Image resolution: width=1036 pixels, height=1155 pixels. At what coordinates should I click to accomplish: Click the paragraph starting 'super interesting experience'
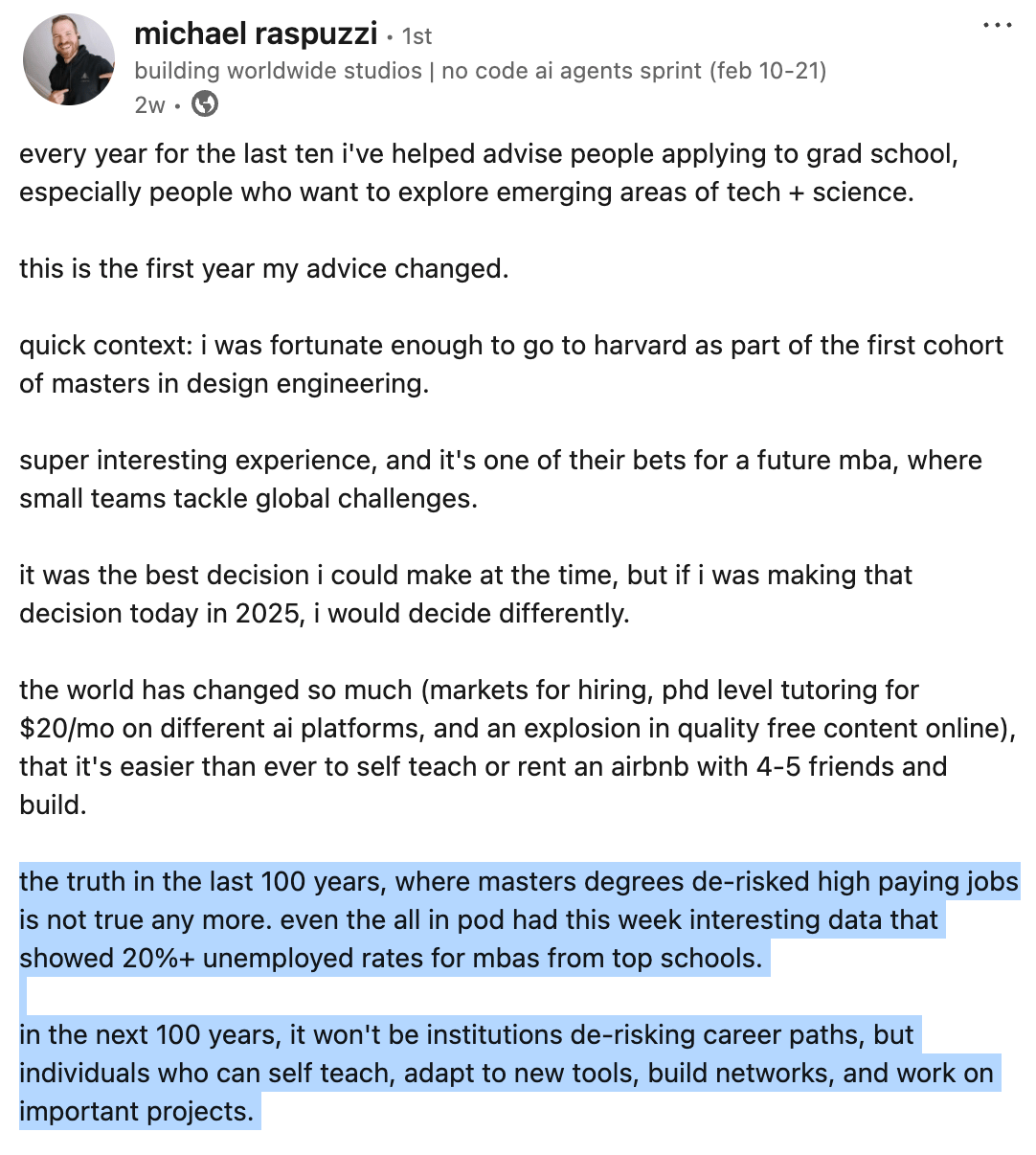pyautogui.click(x=500, y=479)
